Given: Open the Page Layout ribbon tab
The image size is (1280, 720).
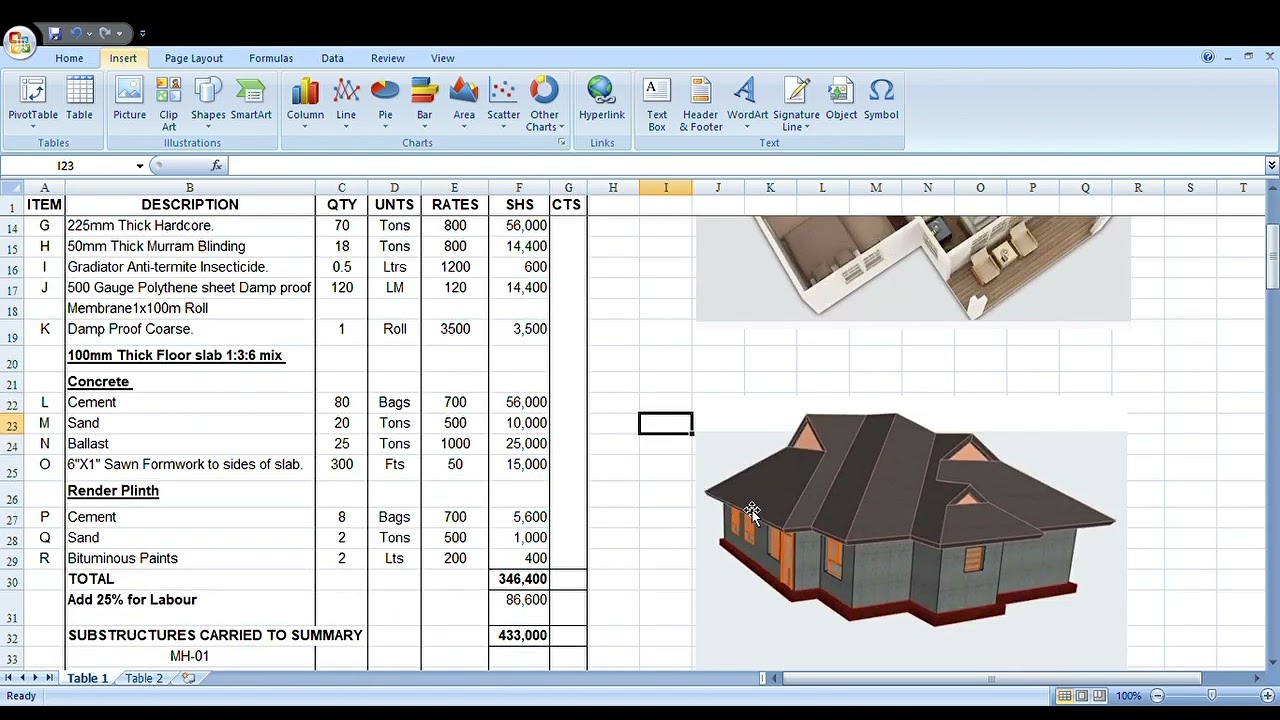Looking at the screenshot, I should point(194,58).
